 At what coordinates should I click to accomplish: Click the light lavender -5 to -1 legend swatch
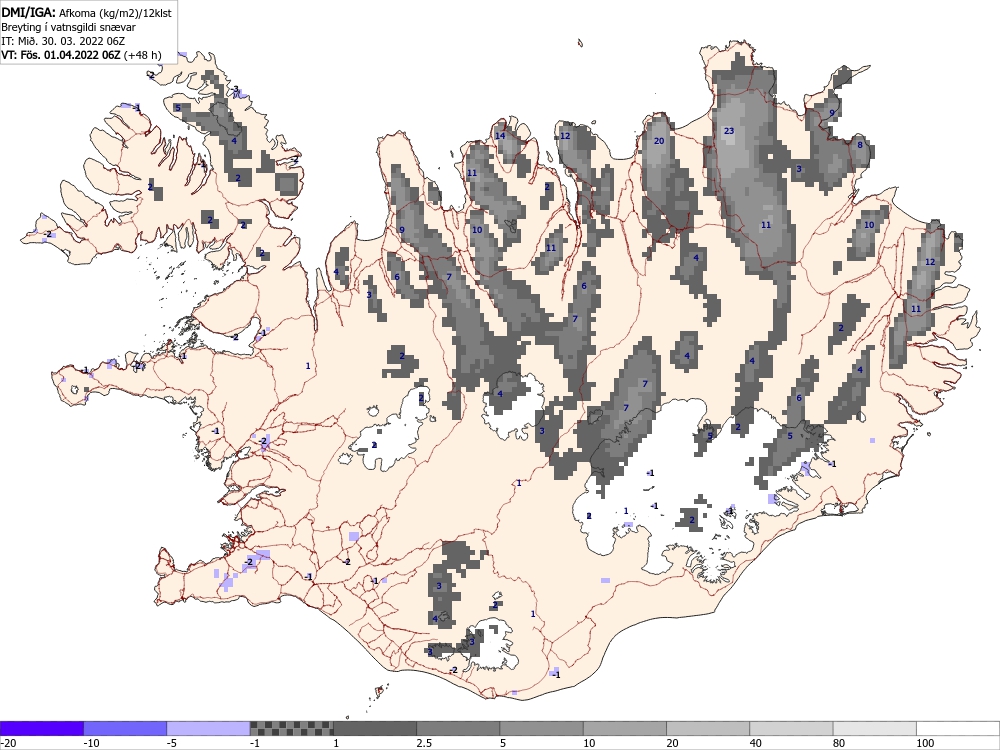pyautogui.click(x=209, y=728)
